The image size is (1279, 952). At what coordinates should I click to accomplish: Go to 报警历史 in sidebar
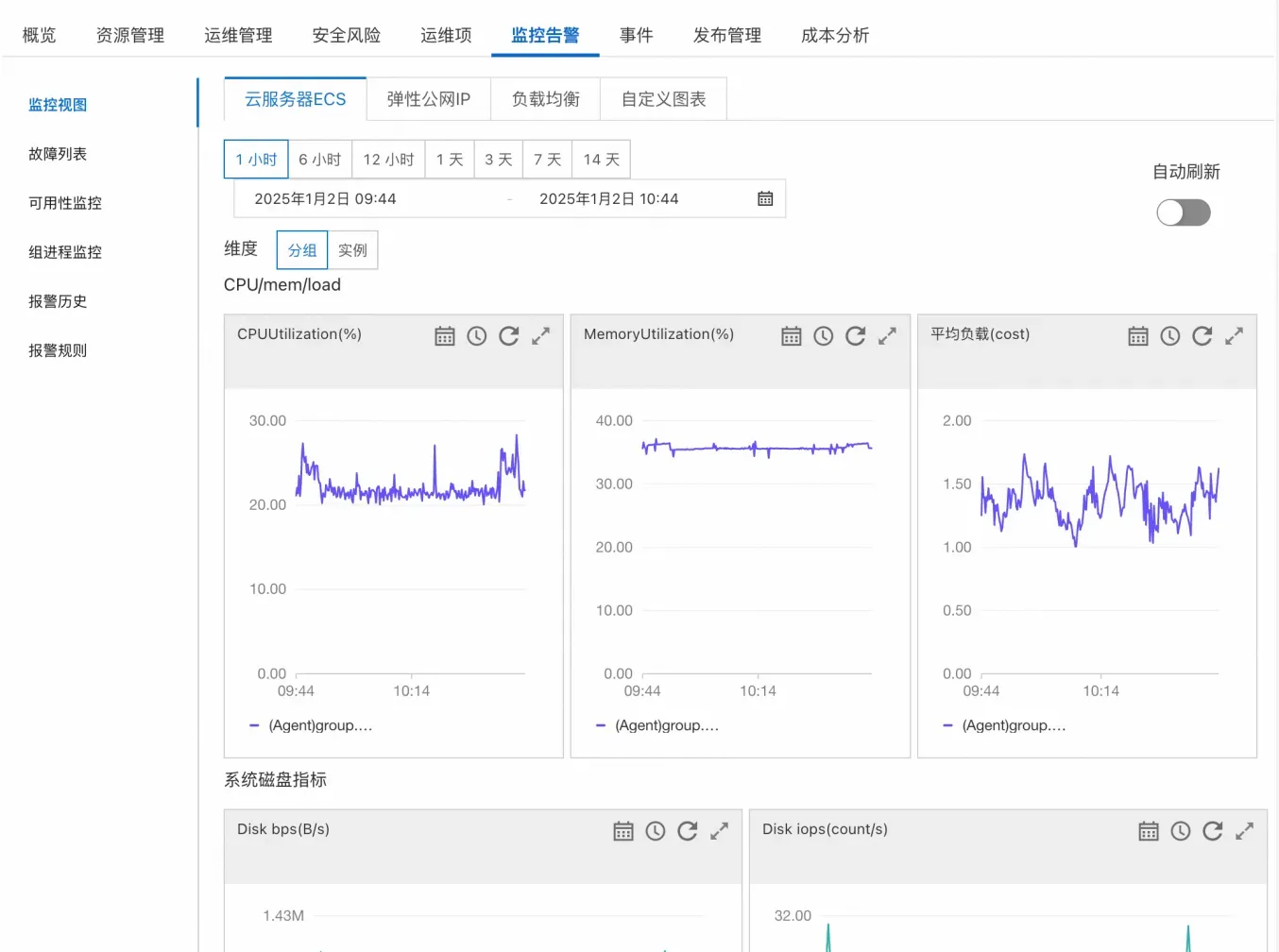(x=58, y=301)
